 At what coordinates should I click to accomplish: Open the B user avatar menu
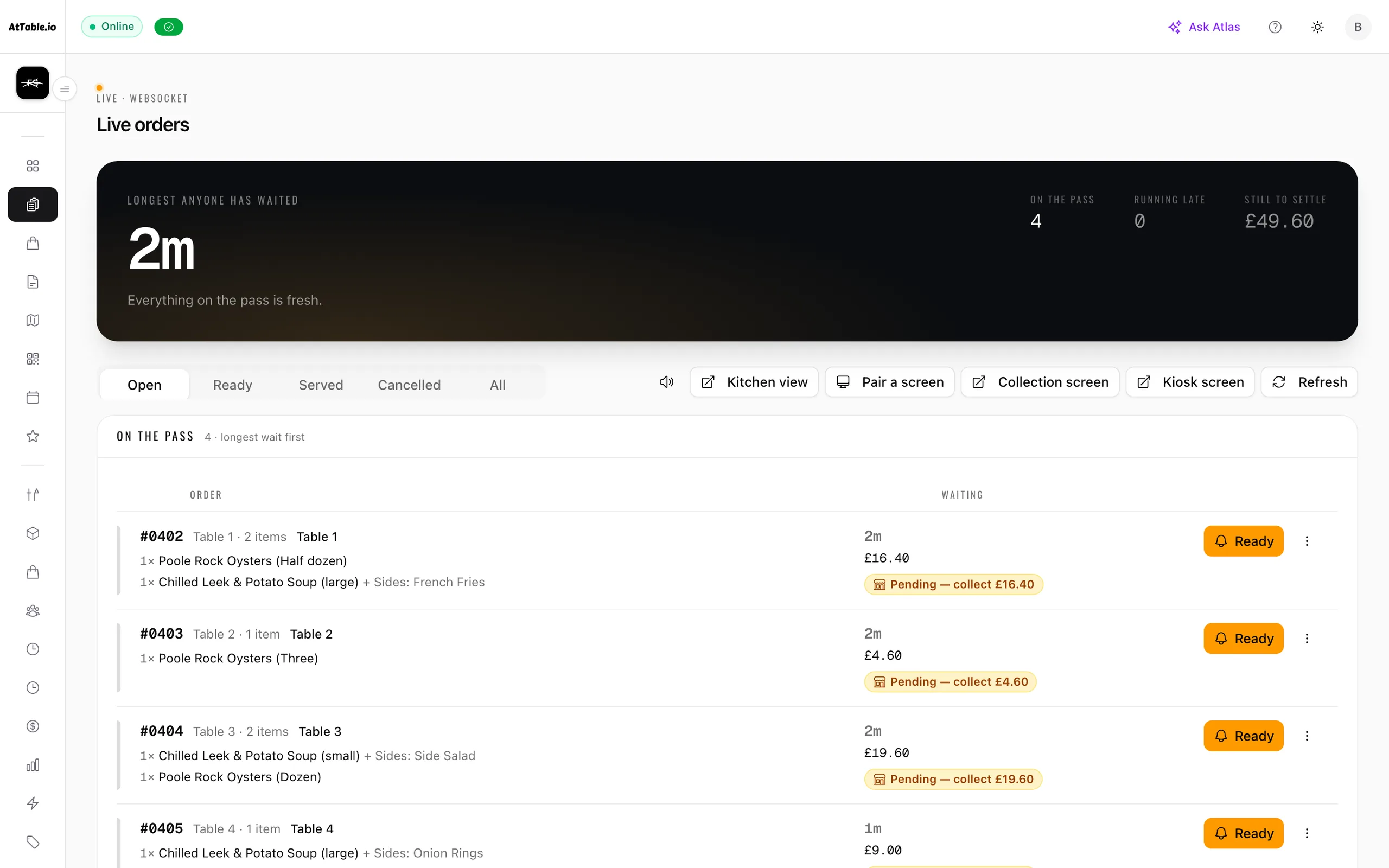click(1358, 27)
